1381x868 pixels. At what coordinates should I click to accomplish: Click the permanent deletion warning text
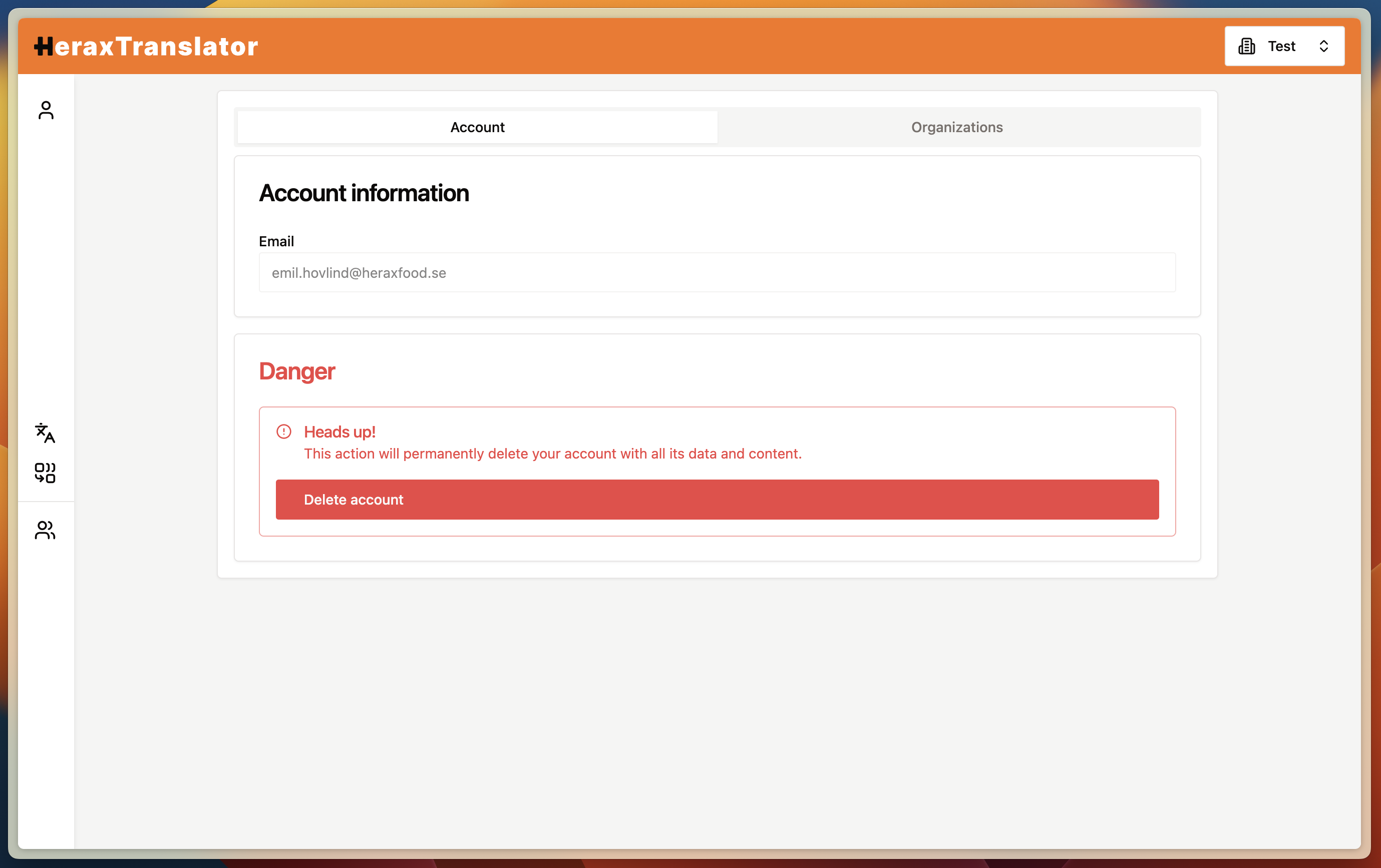point(553,454)
